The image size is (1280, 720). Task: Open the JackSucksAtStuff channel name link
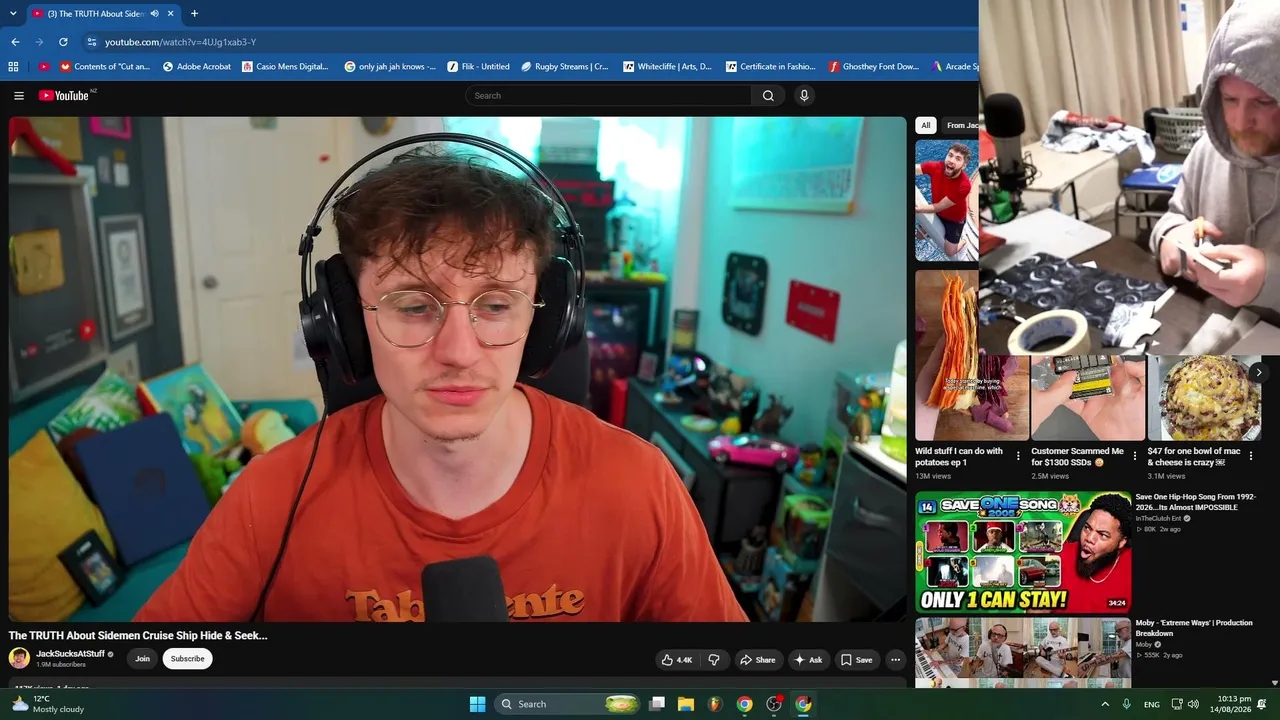pyautogui.click(x=70, y=654)
